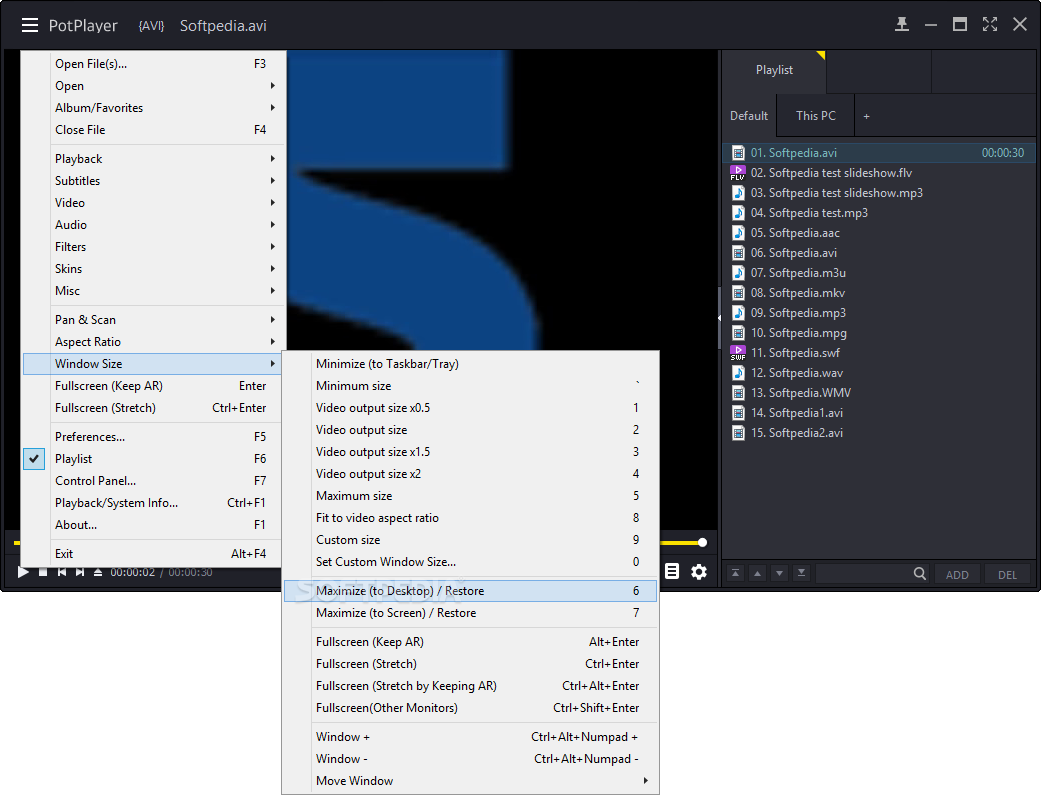Select 10. Softpedia.mpg in playlist
The width and height of the screenshot is (1041, 795).
click(879, 333)
